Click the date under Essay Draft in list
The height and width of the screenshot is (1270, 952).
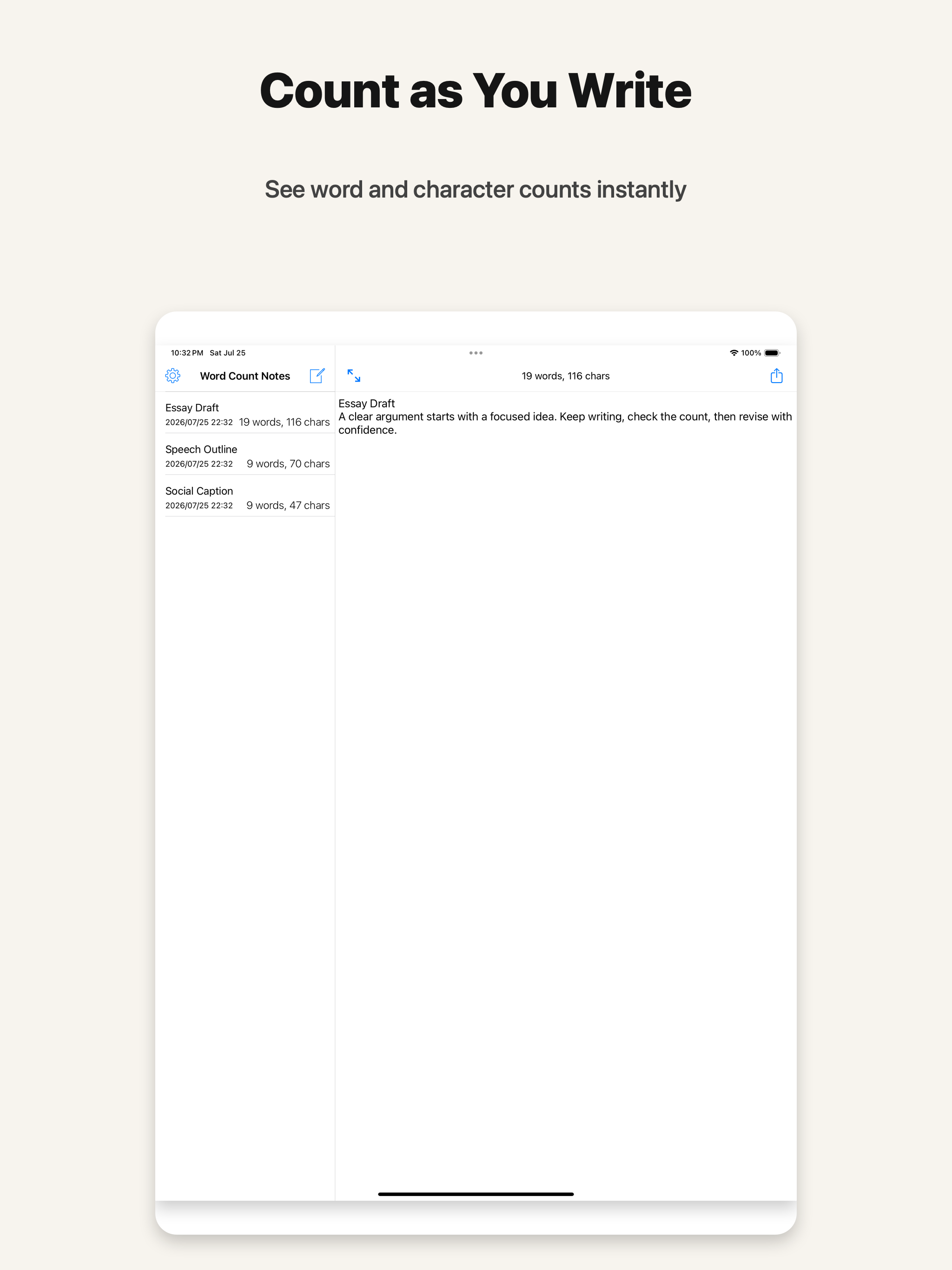point(199,423)
